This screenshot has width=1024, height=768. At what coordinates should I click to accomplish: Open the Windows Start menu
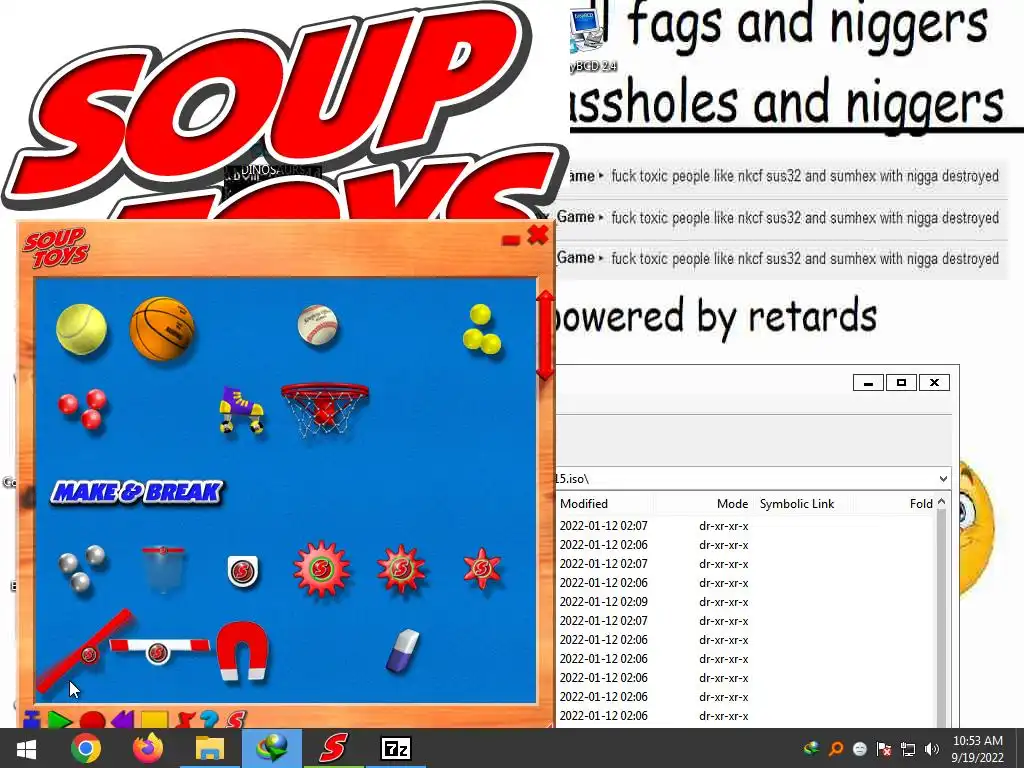click(26, 749)
